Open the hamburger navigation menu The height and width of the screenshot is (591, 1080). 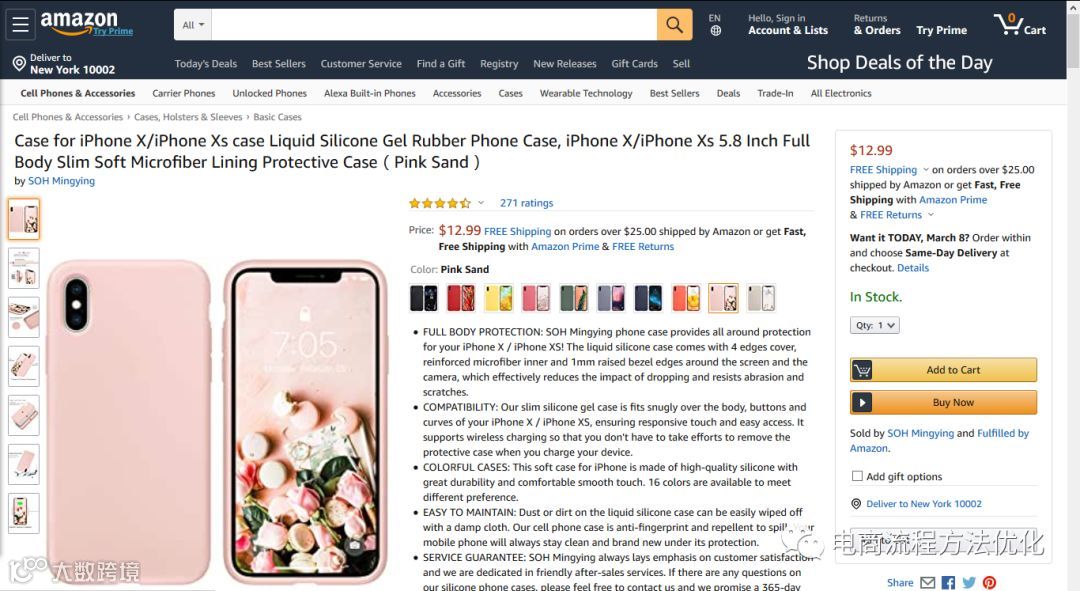click(x=21, y=25)
